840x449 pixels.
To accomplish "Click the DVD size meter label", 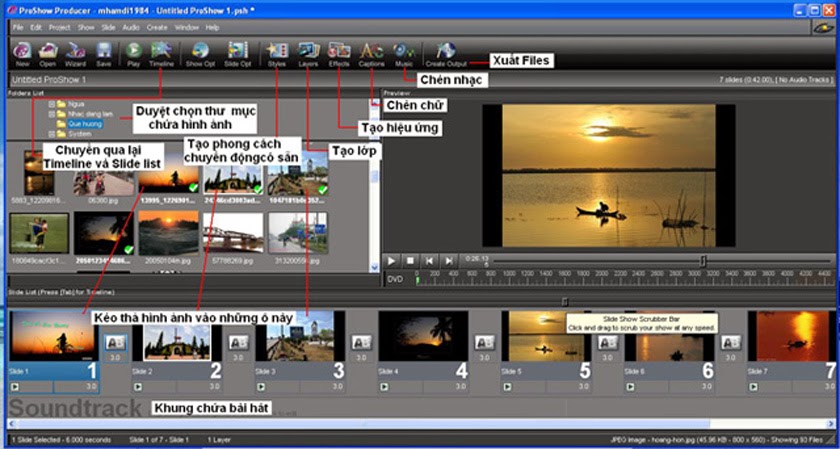I will (395, 279).
